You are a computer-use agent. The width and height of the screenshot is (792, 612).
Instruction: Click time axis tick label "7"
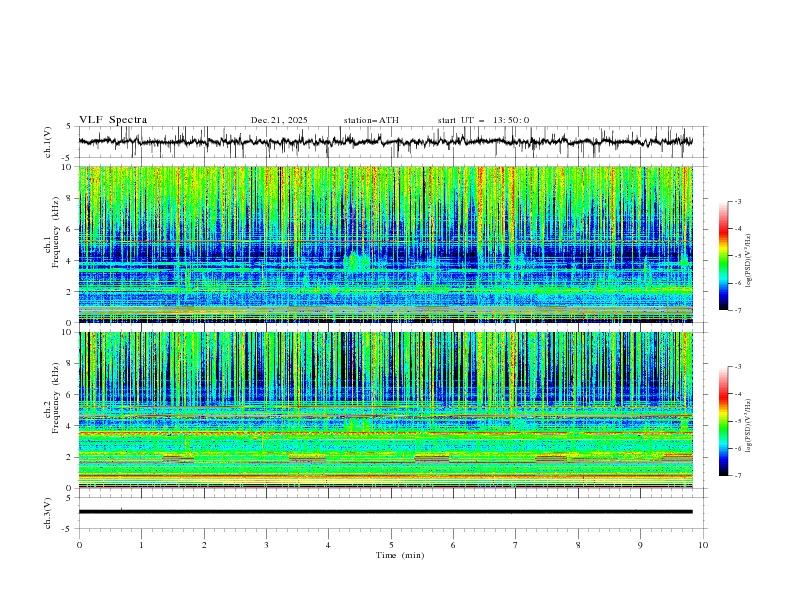pos(516,545)
